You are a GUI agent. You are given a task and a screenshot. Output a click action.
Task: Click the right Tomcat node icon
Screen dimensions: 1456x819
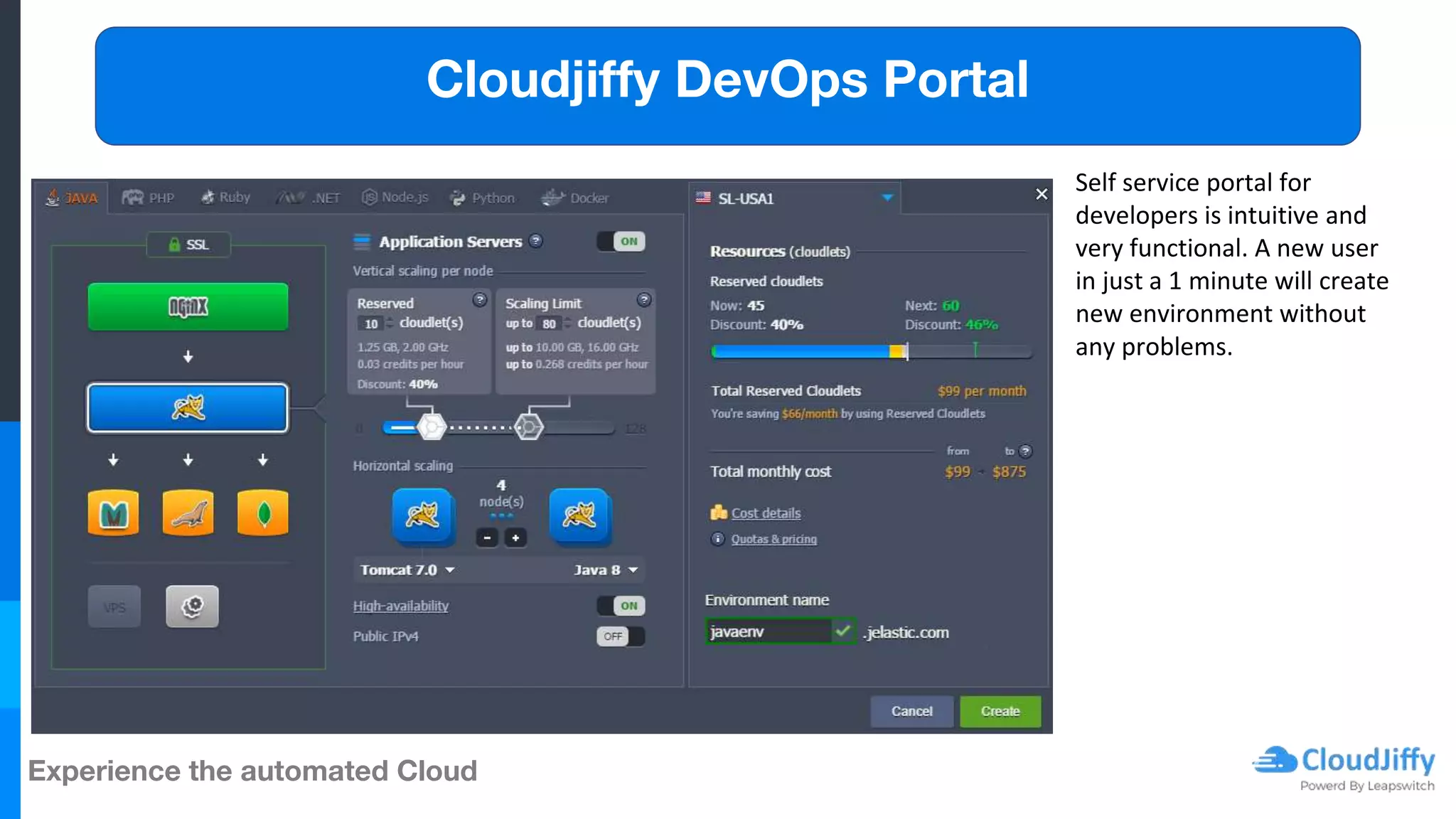pos(579,515)
